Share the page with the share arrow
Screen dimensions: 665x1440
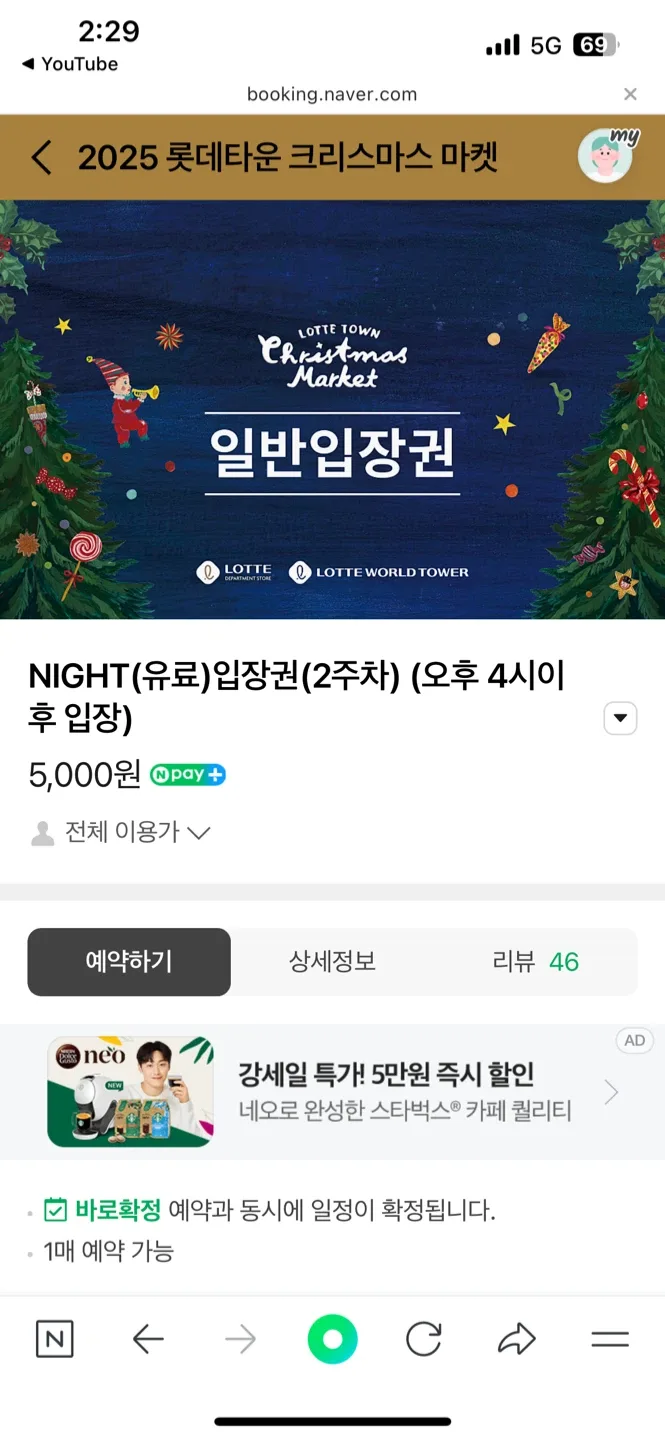tap(517, 1339)
